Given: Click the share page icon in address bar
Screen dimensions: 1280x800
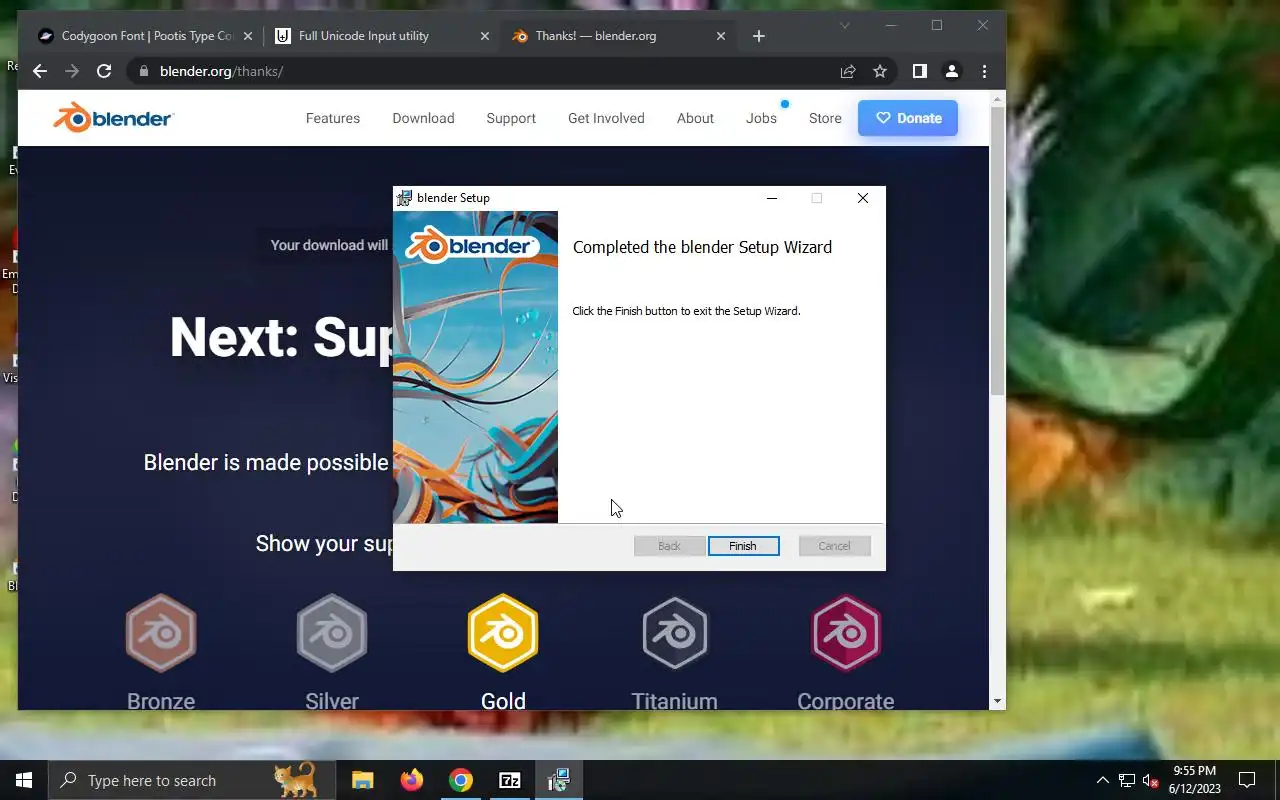Looking at the screenshot, I should click(x=848, y=71).
